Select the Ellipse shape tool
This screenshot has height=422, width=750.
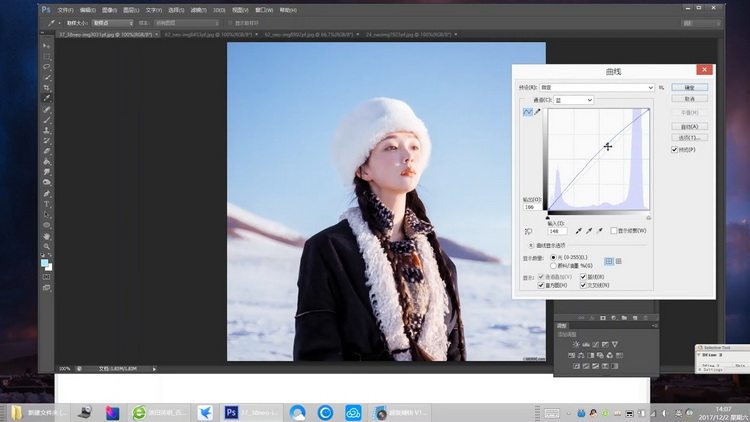[x=46, y=225]
